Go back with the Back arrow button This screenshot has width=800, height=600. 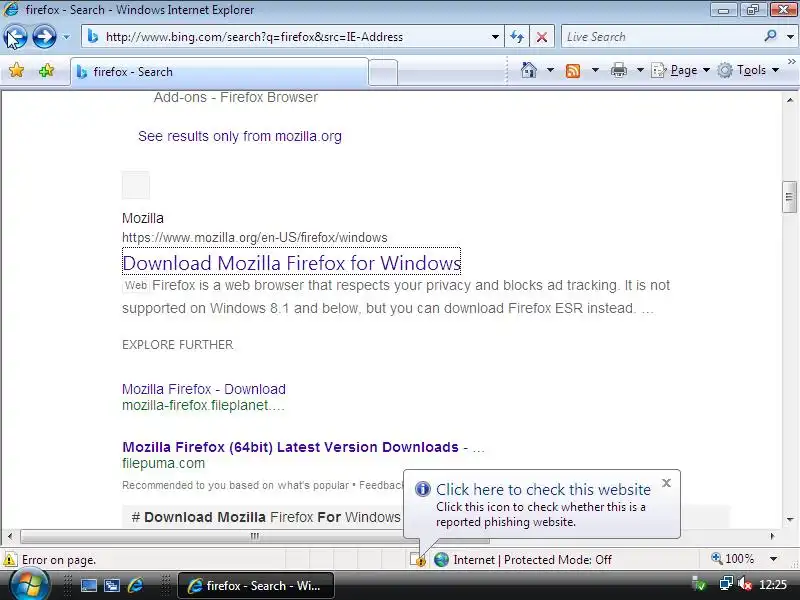pos(15,37)
